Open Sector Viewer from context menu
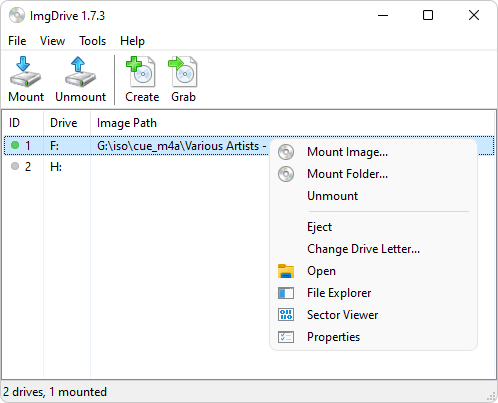Screen dimensions: 498x403 pos(342,315)
